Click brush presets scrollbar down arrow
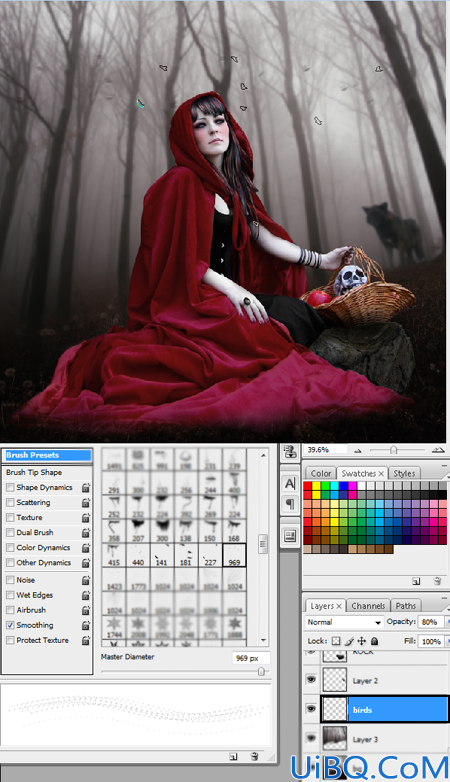 click(x=263, y=640)
